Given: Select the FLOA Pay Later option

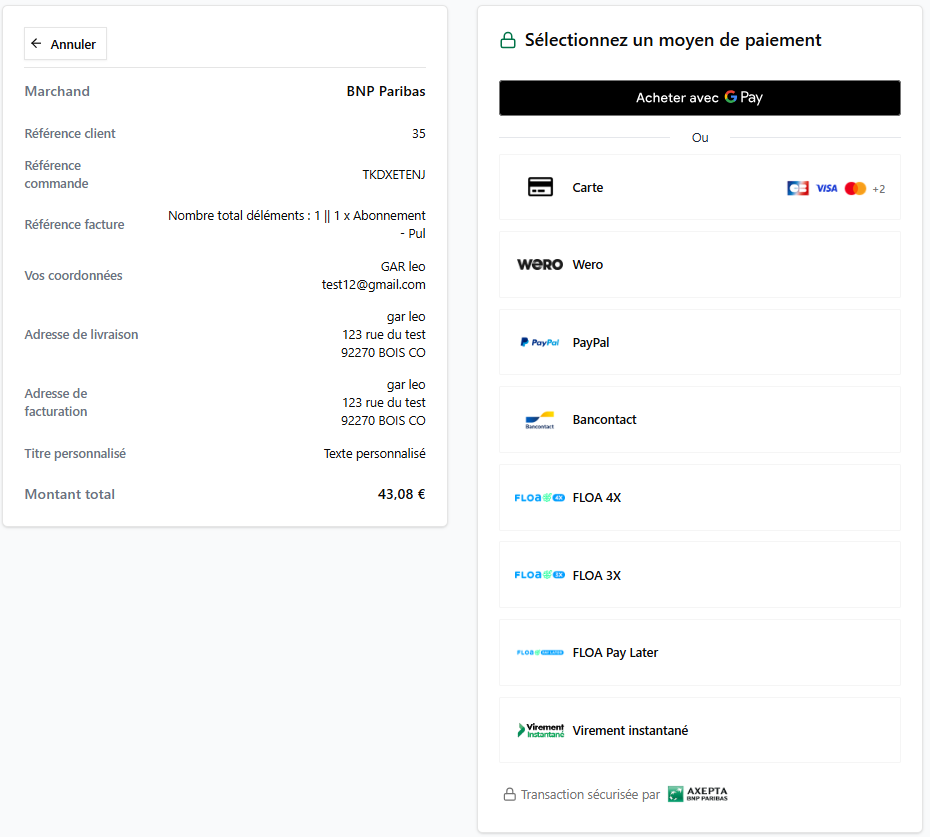Looking at the screenshot, I should point(699,653).
